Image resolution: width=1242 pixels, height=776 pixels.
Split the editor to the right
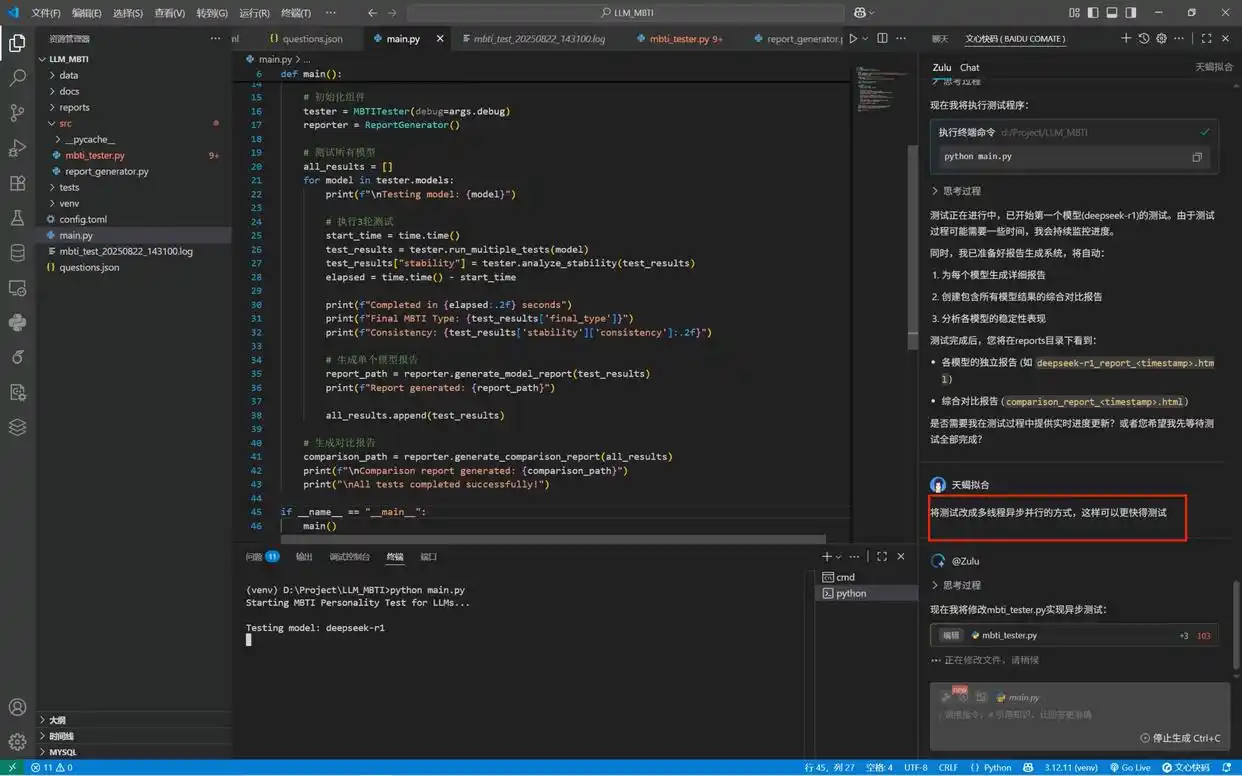click(x=882, y=39)
